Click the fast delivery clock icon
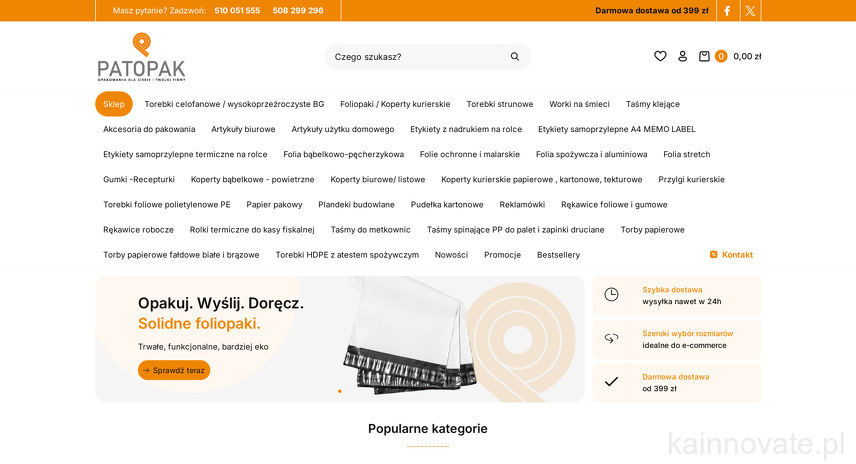 tap(611, 295)
